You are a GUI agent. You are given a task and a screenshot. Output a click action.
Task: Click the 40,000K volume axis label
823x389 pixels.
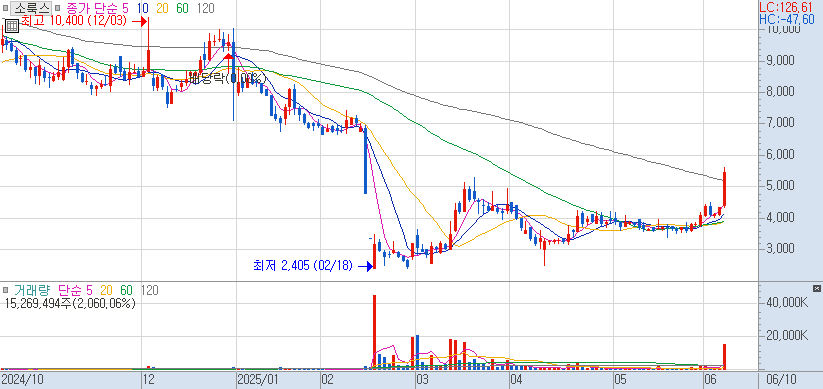pos(787,303)
